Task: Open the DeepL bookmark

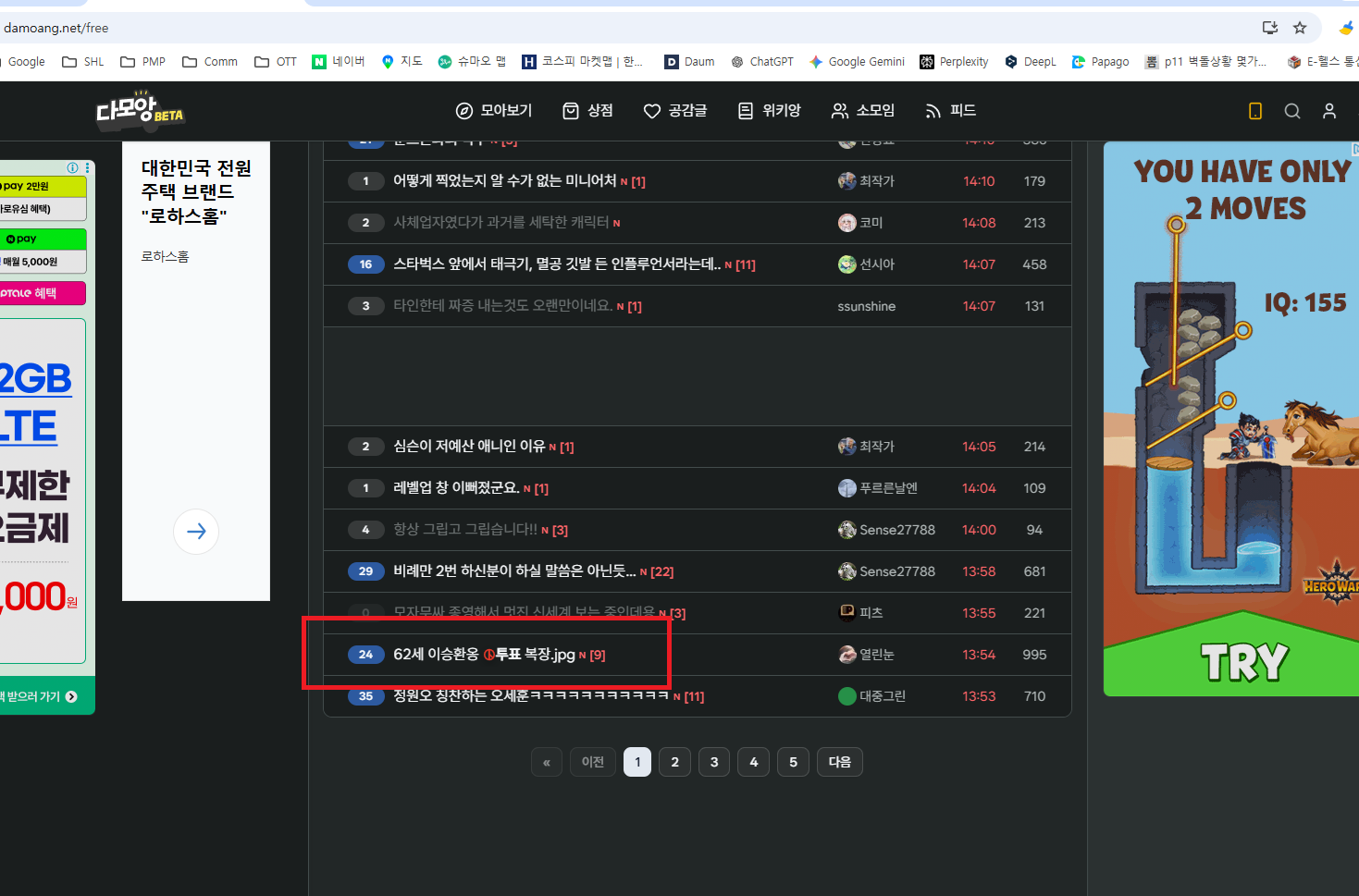Action: pyautogui.click(x=1031, y=62)
